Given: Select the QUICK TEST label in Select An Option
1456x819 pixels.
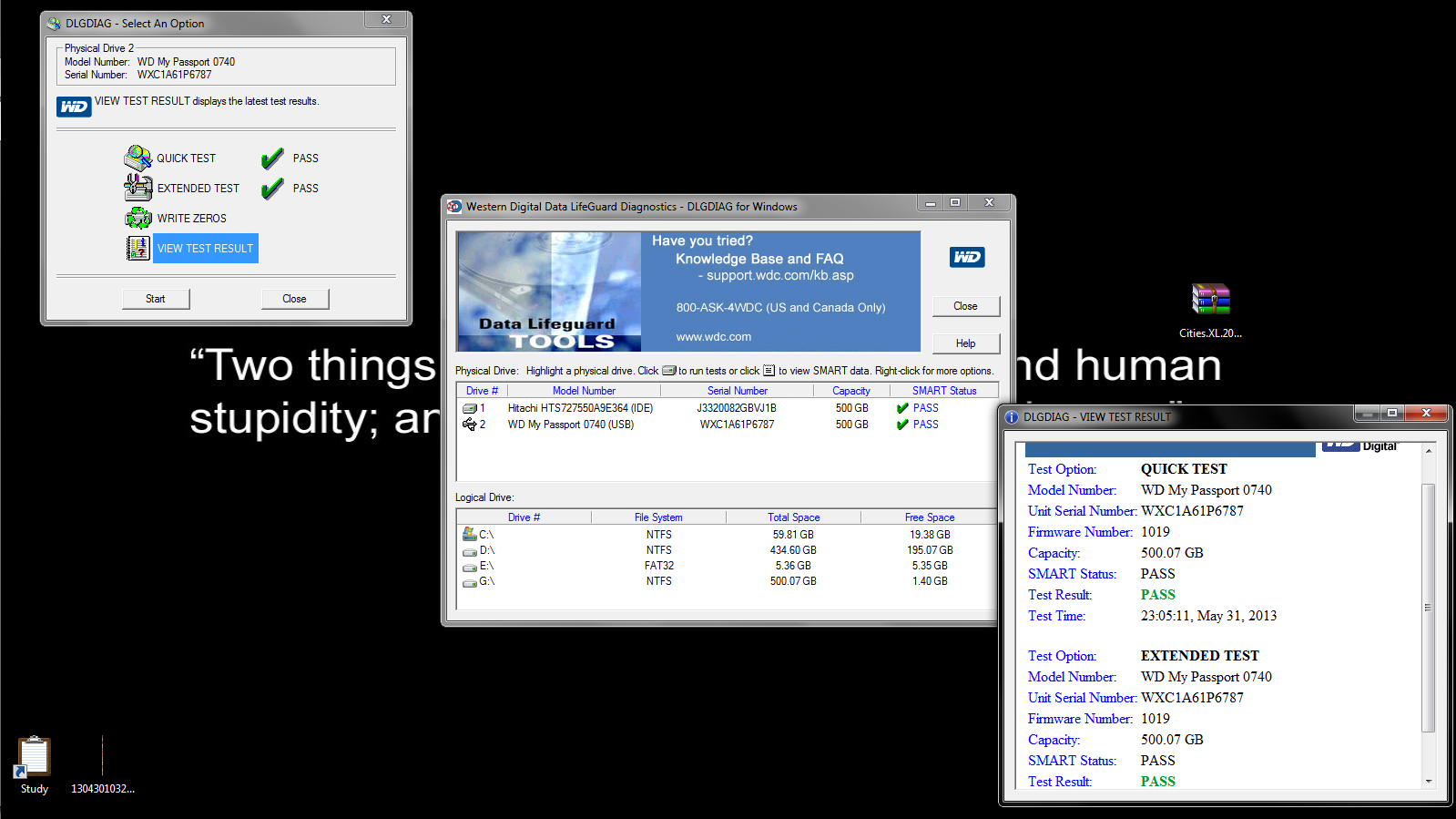Looking at the screenshot, I should click(x=187, y=159).
